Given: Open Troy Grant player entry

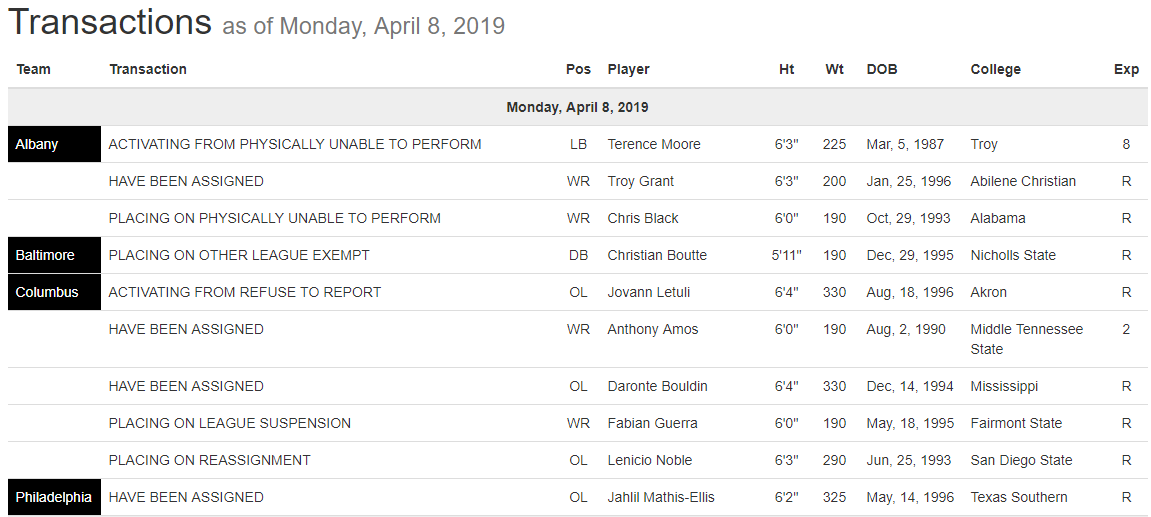Looking at the screenshot, I should point(641,181).
